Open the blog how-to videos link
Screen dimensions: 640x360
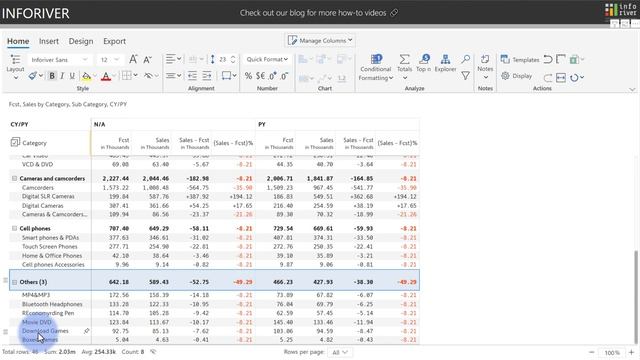coord(319,13)
